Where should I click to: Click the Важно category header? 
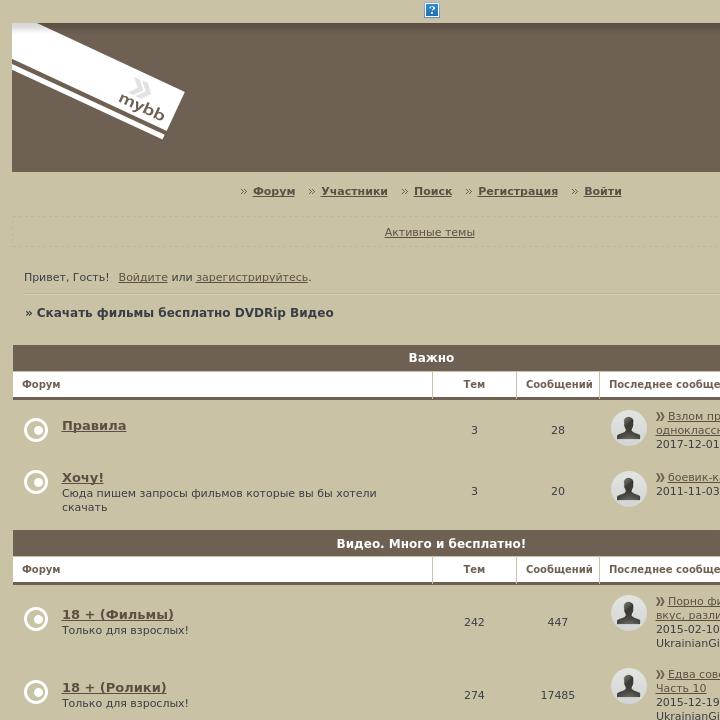click(431, 358)
